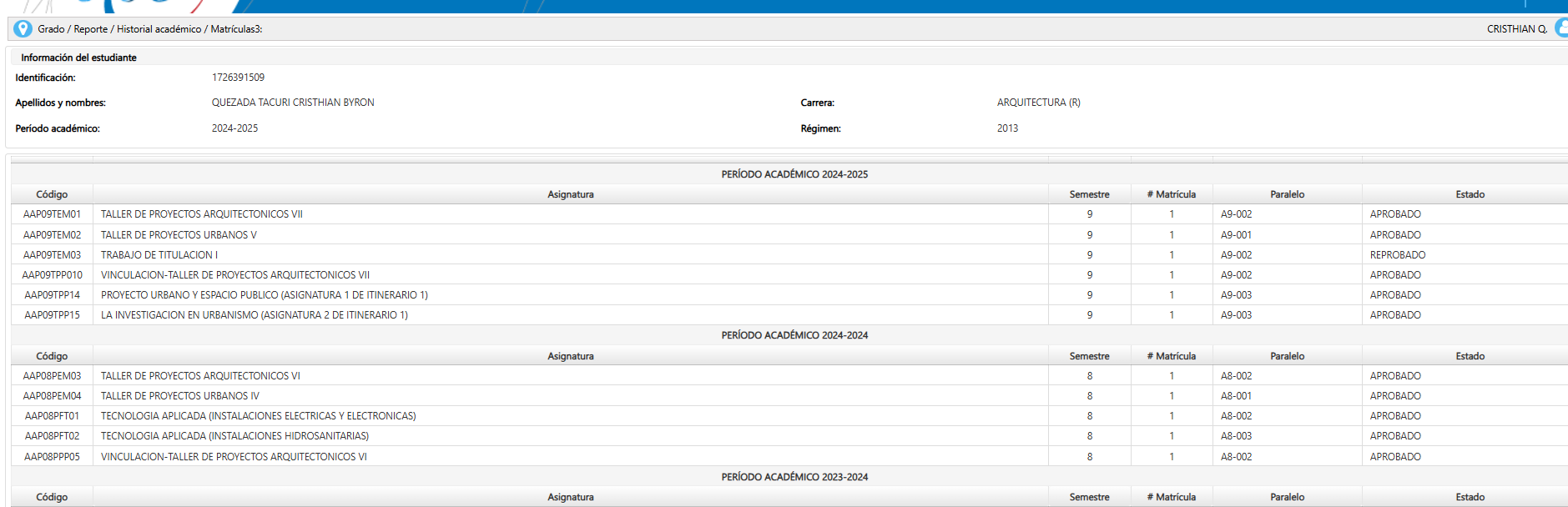Viewport: 1568px width, 507px height.
Task: Select the Régimen value 2013
Action: [x=1007, y=128]
